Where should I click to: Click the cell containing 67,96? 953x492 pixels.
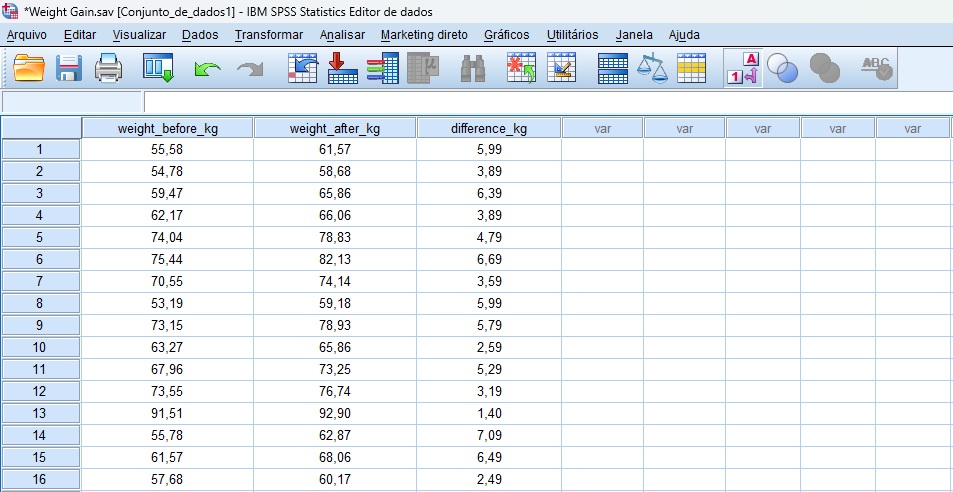tap(167, 369)
